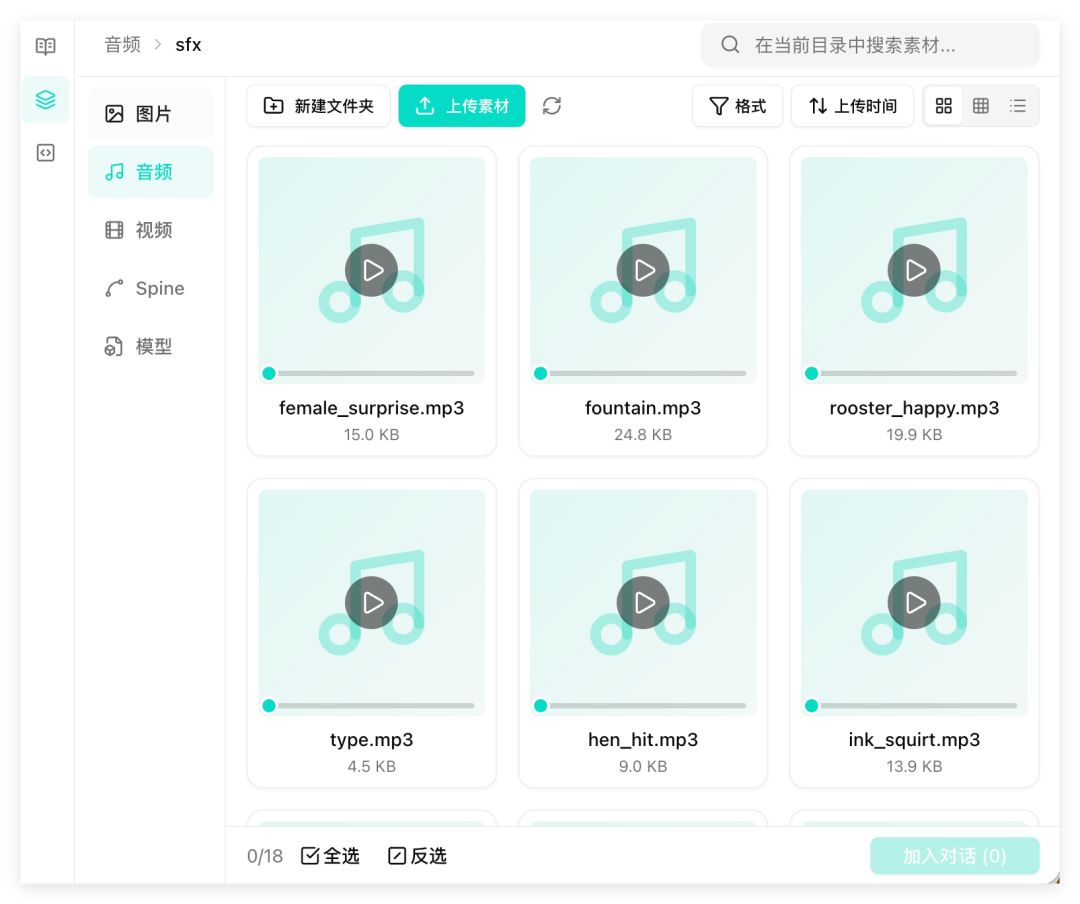Click the type.mp3 file name
This screenshot has width=1080, height=904.
click(371, 740)
